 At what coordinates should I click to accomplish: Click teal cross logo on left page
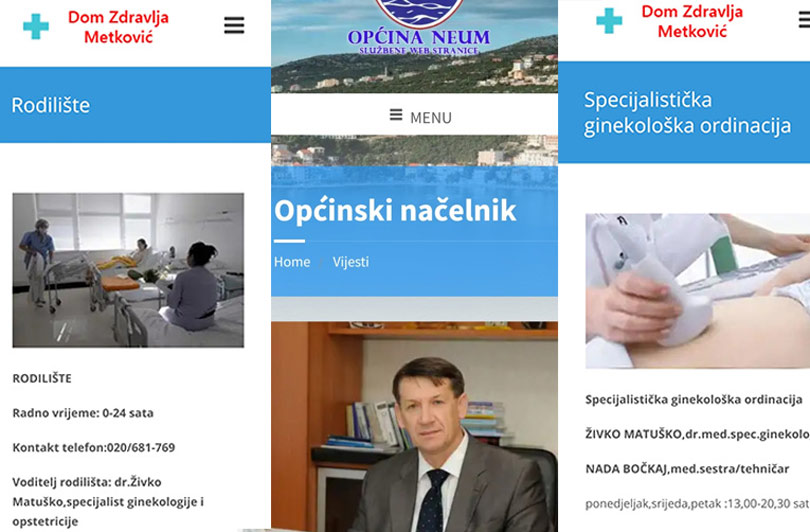pyautogui.click(x=36, y=26)
